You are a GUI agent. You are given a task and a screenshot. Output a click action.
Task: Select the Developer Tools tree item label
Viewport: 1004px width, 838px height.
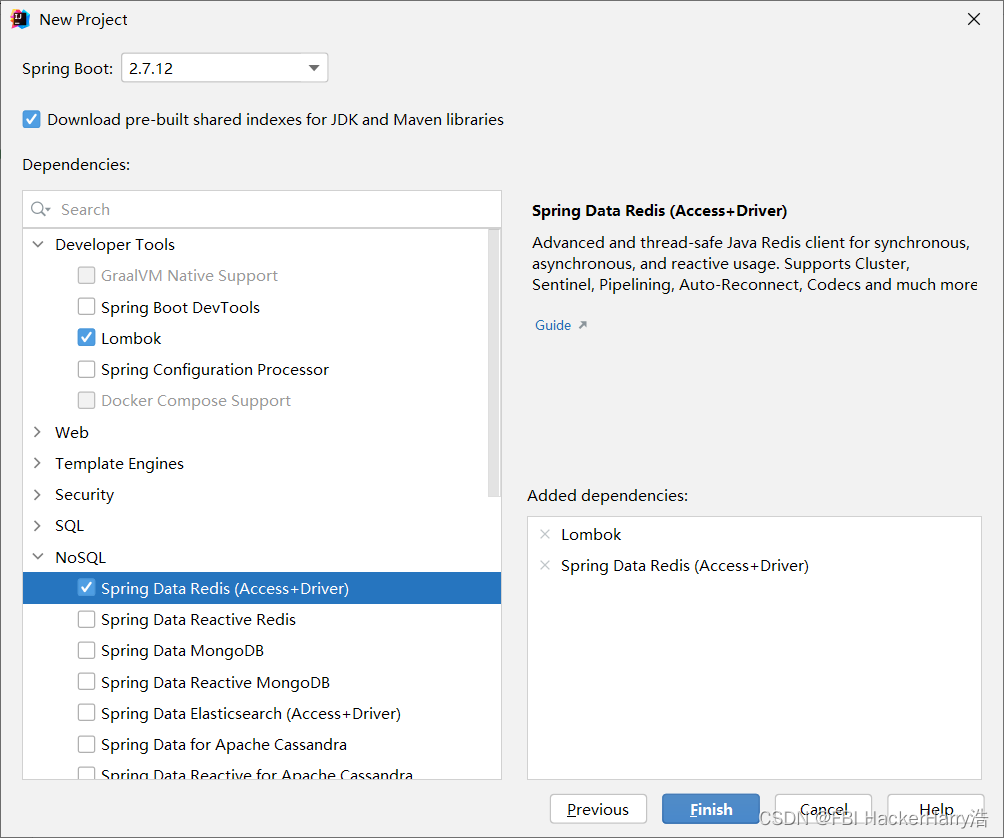(115, 244)
